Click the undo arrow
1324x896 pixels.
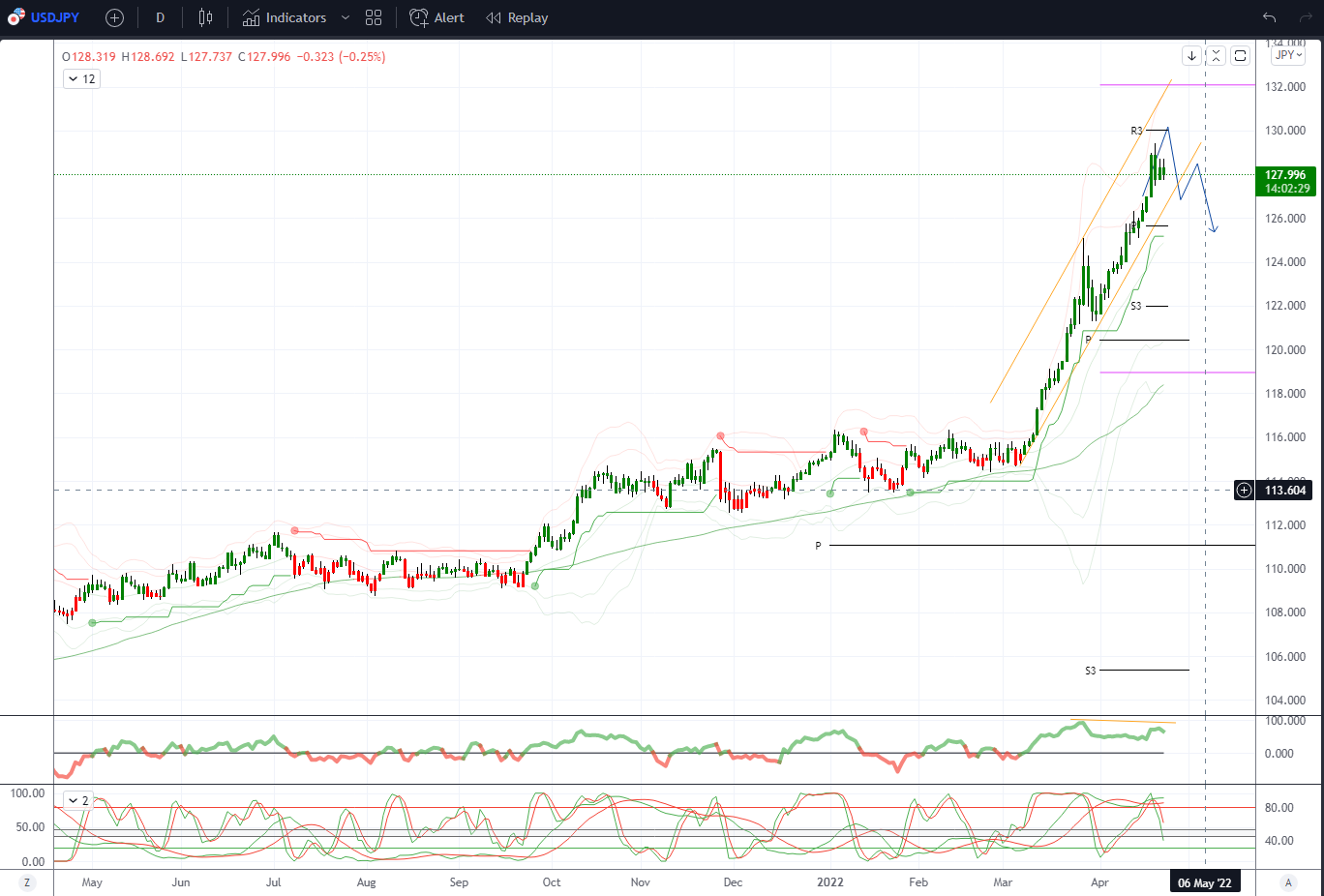click(1269, 17)
